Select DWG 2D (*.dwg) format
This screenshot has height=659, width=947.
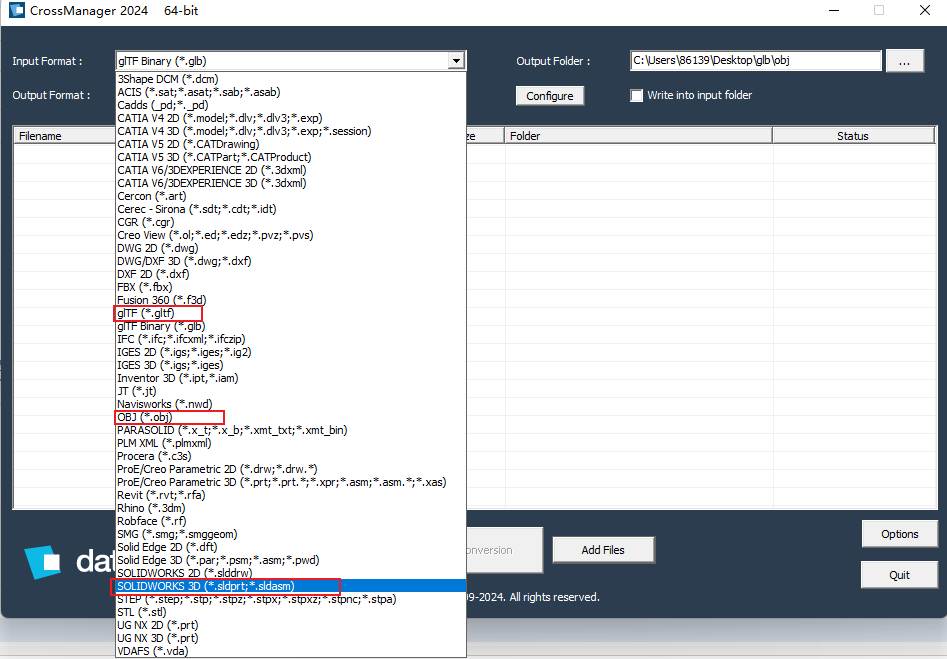[x=291, y=248]
